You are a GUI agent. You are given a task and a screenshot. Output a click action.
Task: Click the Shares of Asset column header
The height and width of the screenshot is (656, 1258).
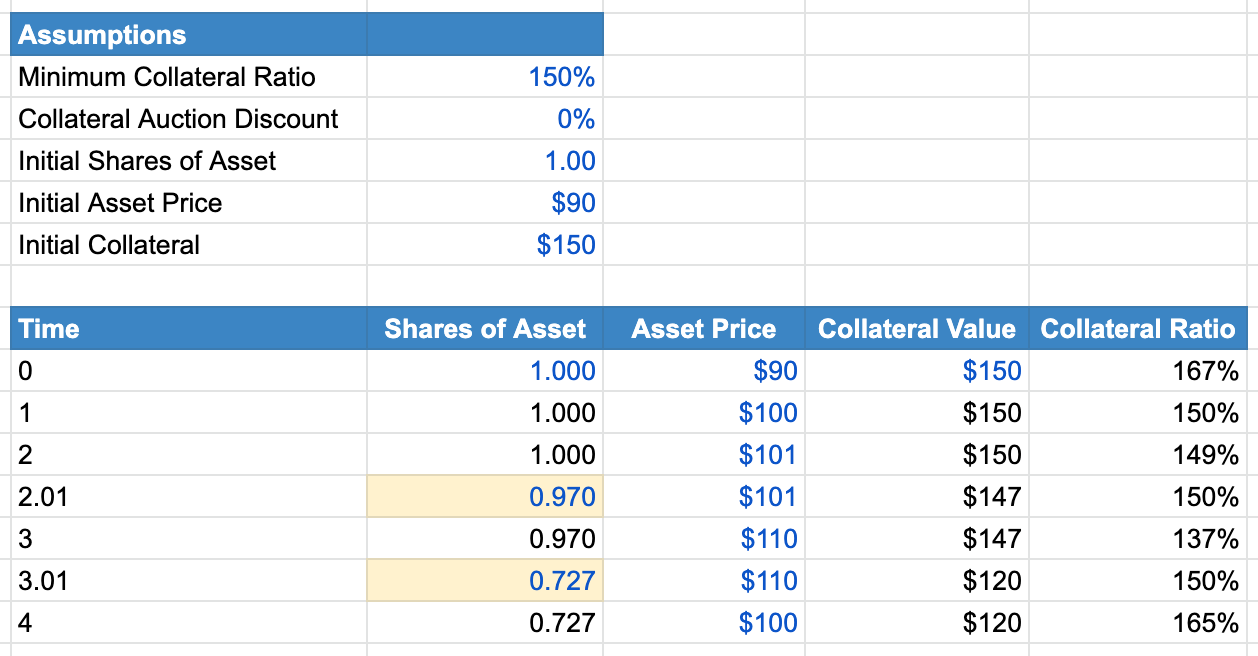485,329
